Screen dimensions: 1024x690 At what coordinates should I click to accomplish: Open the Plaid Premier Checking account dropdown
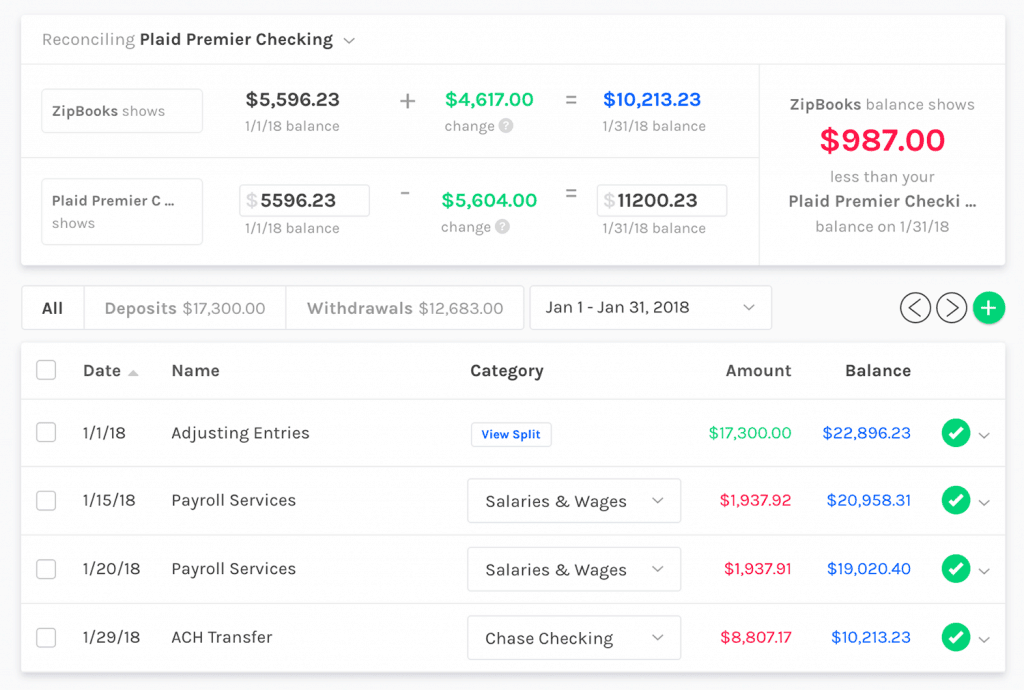(x=348, y=40)
